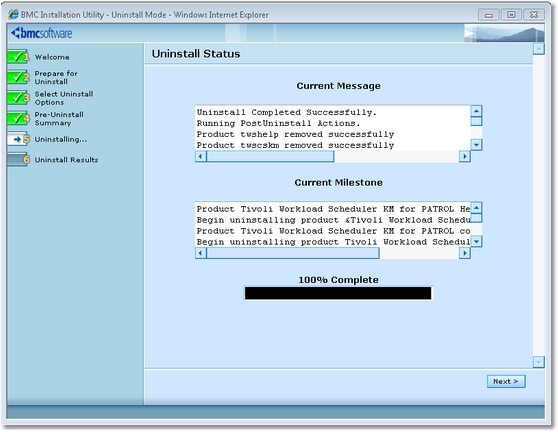Click the Prepare for Uninstall step label
The height and width of the screenshot is (432, 558).
pos(56,77)
